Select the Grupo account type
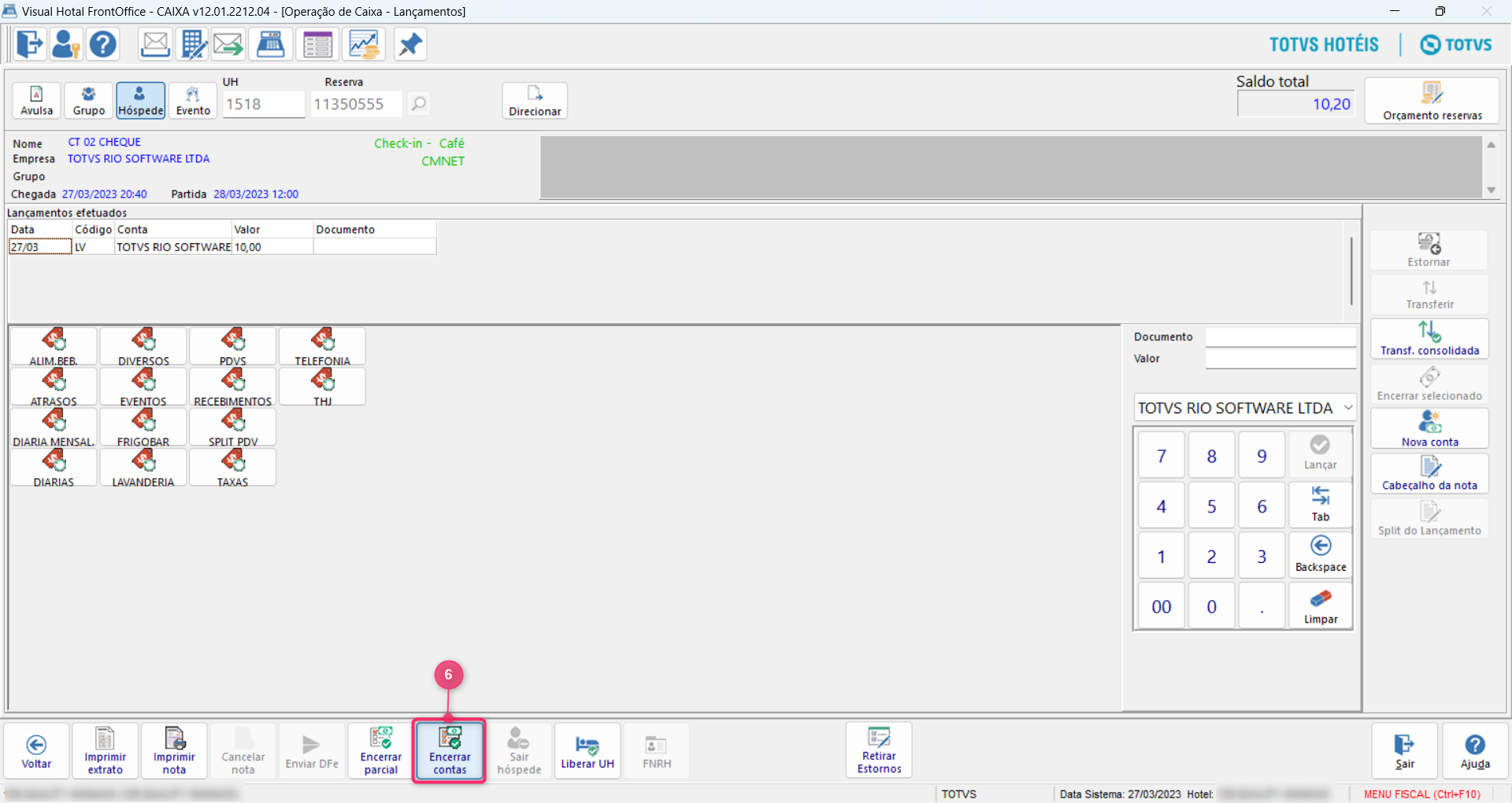 coord(89,101)
